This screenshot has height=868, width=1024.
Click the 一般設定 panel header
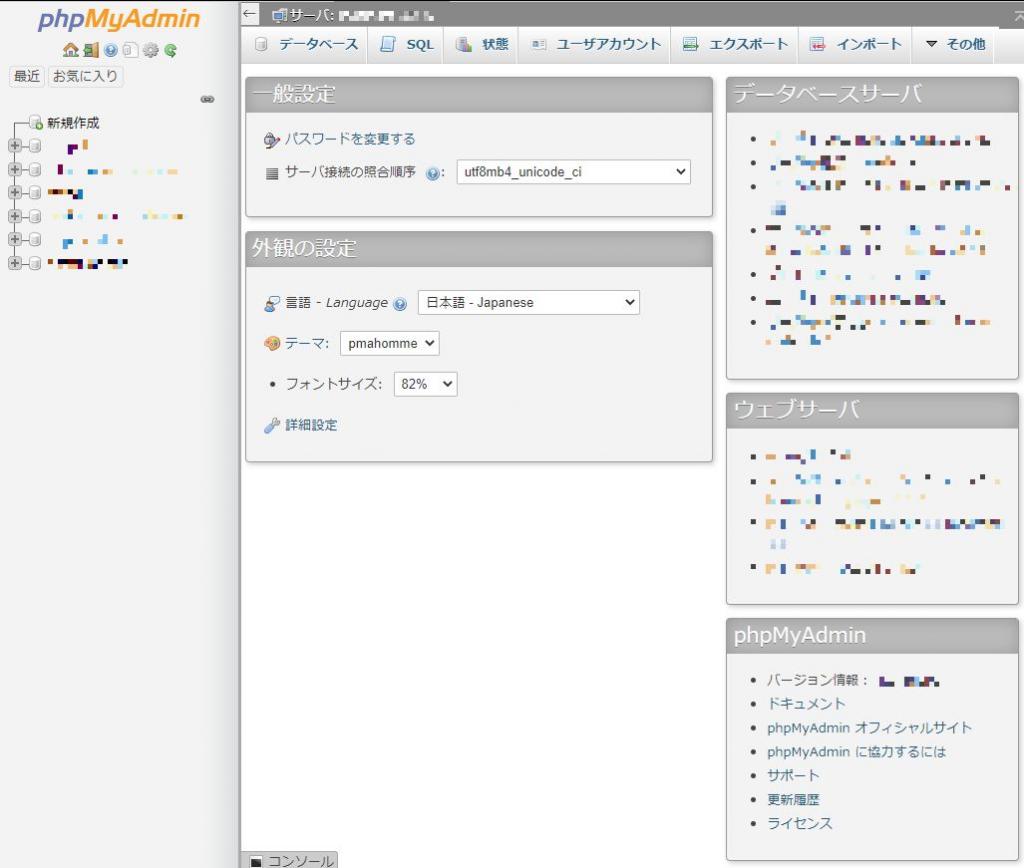click(479, 95)
